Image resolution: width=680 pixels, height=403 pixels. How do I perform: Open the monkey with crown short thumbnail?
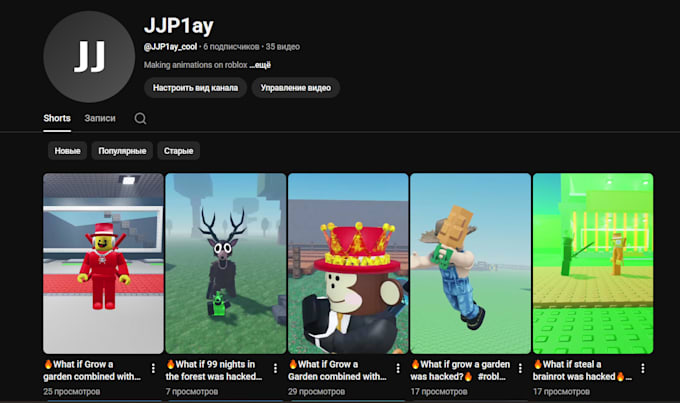pyautogui.click(x=348, y=263)
